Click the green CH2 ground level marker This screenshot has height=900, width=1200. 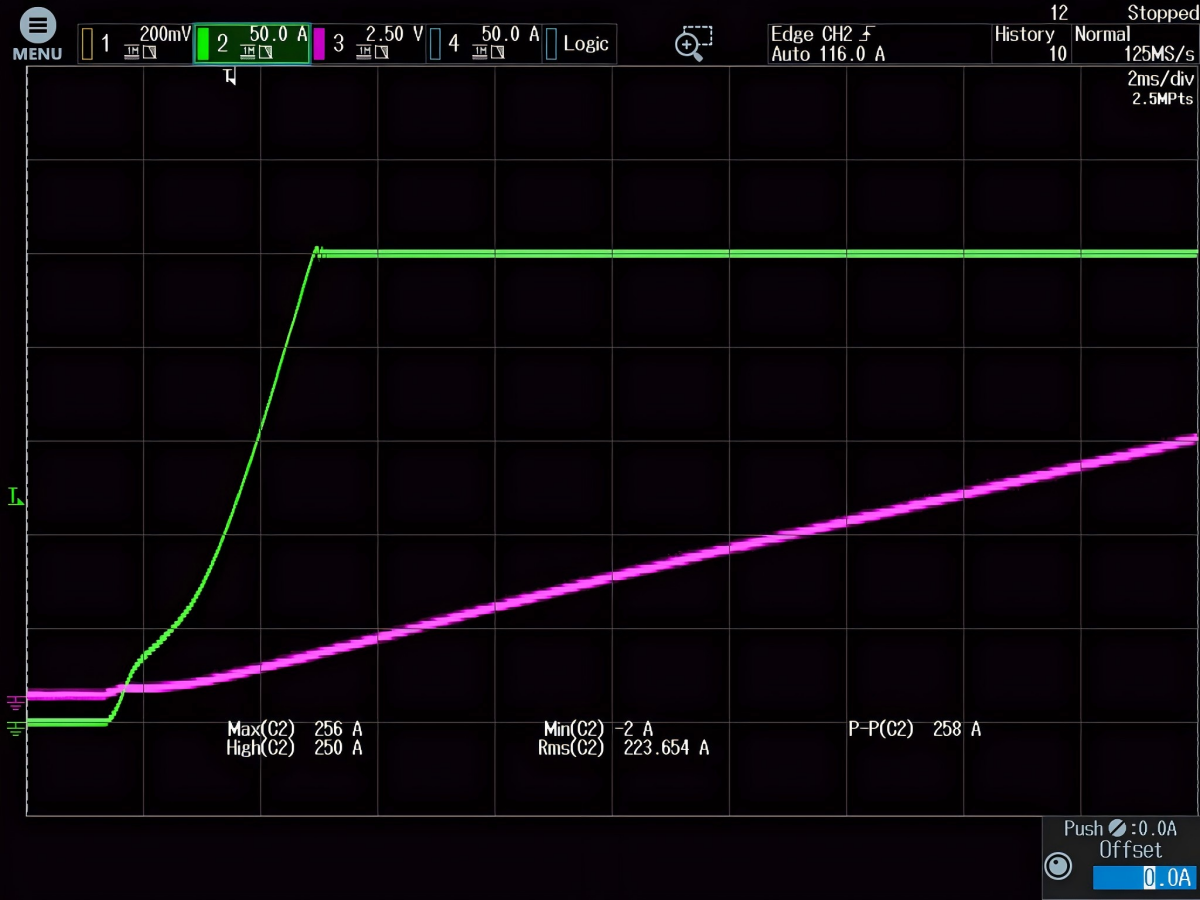coord(14,728)
